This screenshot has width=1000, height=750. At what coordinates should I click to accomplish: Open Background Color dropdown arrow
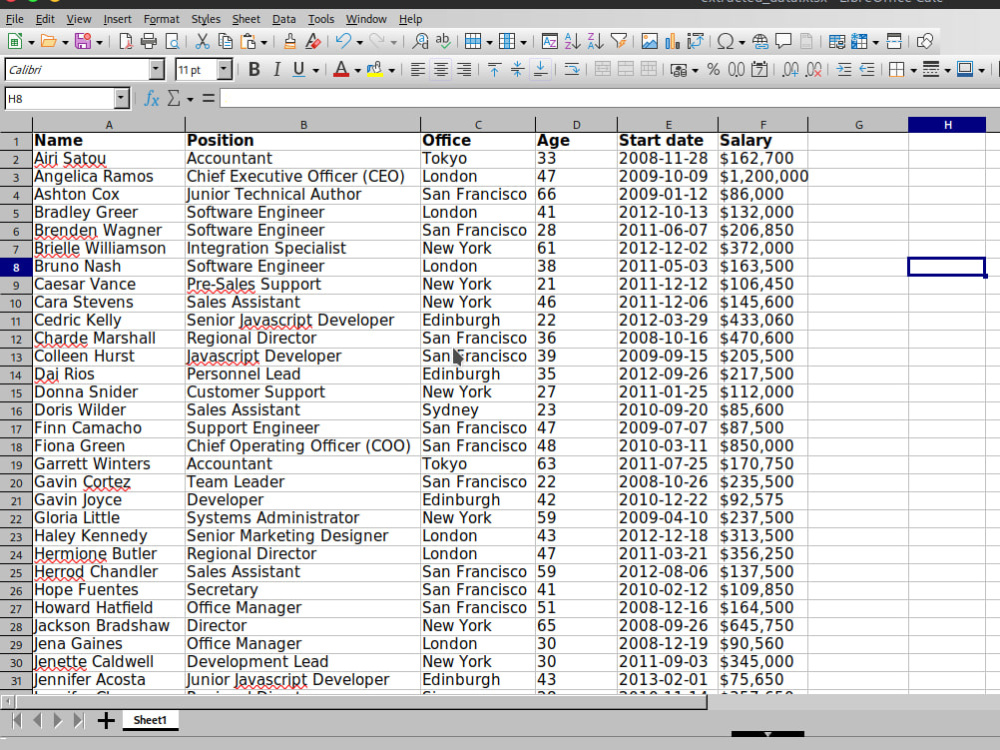coord(391,70)
